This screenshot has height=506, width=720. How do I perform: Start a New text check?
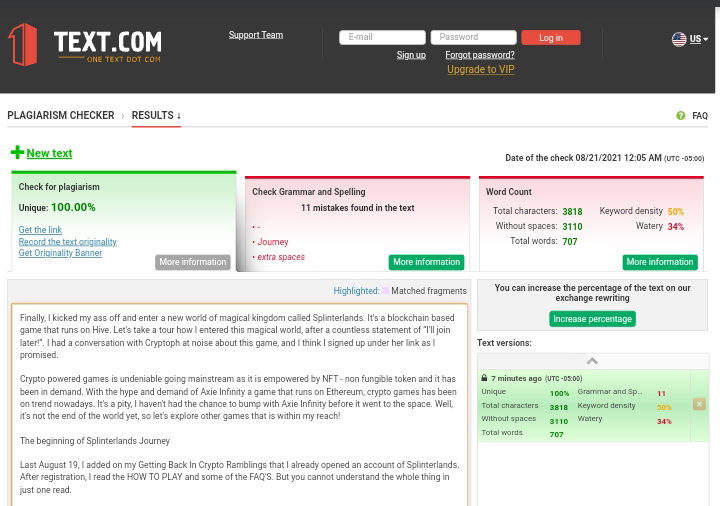click(x=49, y=153)
